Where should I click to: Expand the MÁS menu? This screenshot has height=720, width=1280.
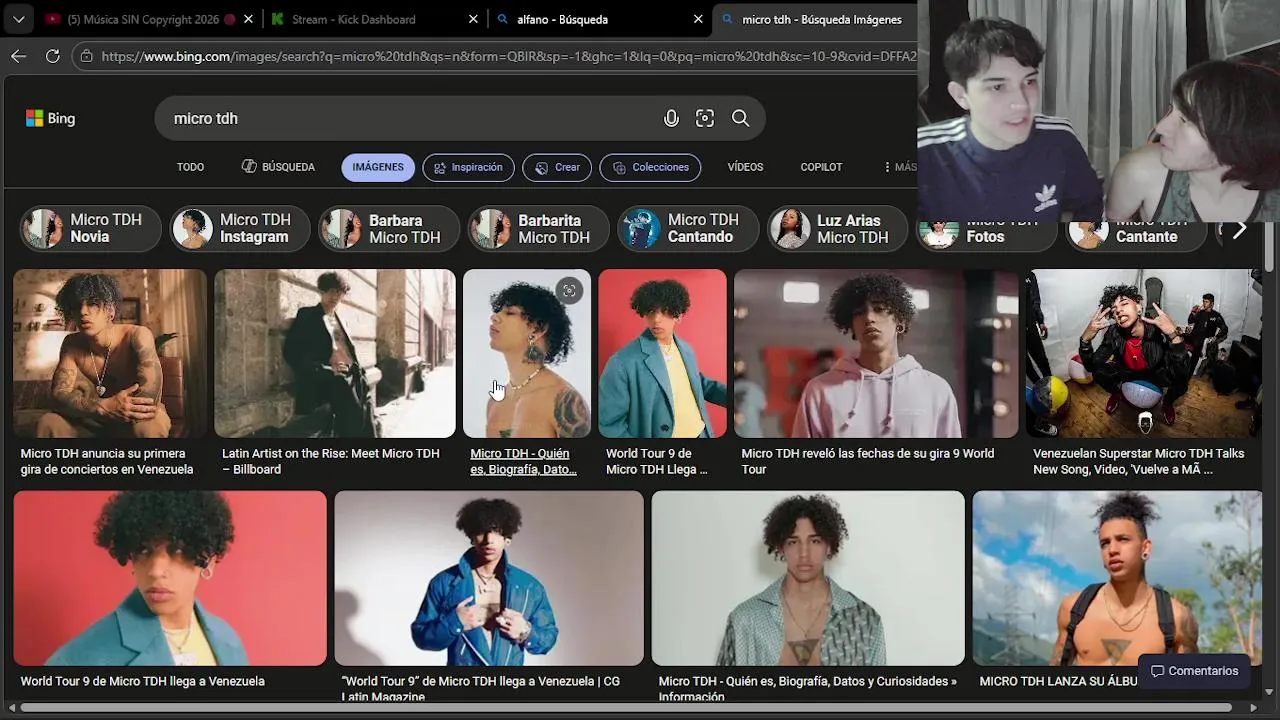click(x=900, y=167)
